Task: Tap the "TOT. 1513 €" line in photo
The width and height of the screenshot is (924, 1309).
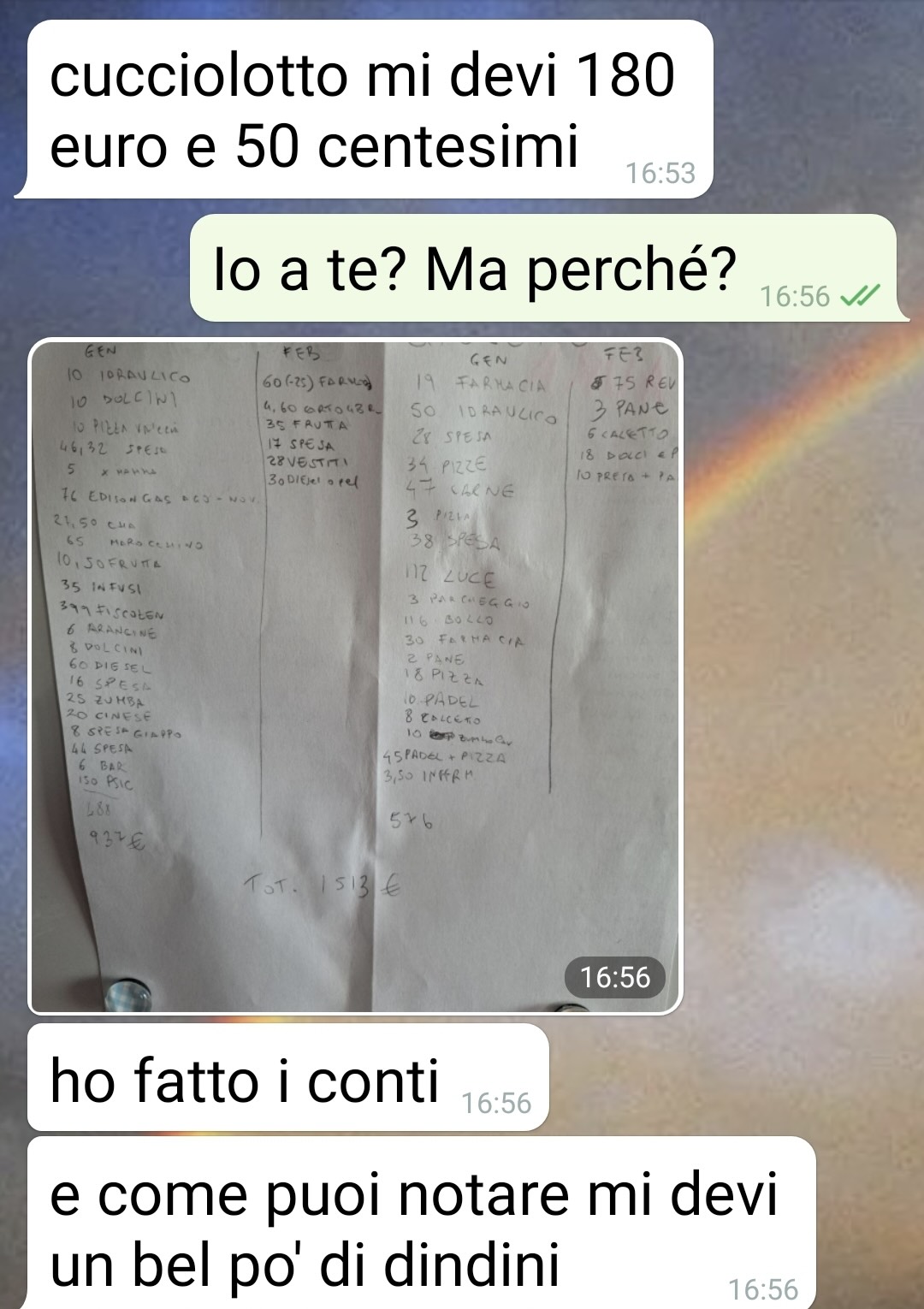Action: [323, 885]
